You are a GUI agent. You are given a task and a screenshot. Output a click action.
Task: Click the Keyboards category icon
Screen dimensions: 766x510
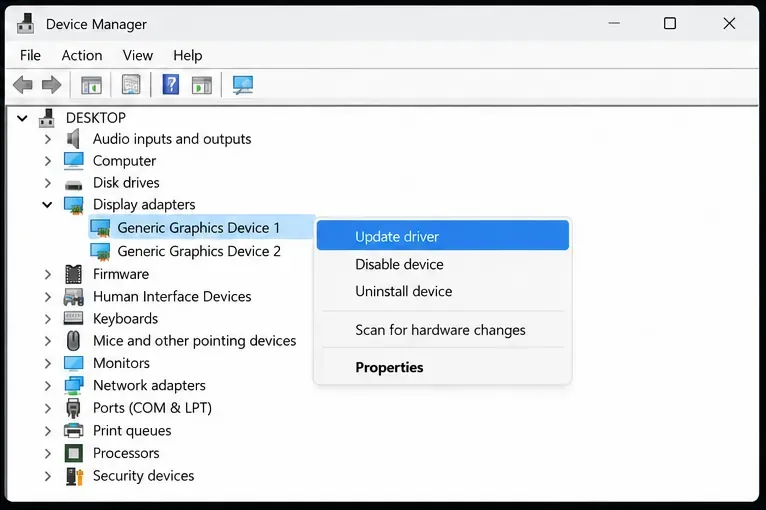click(74, 319)
